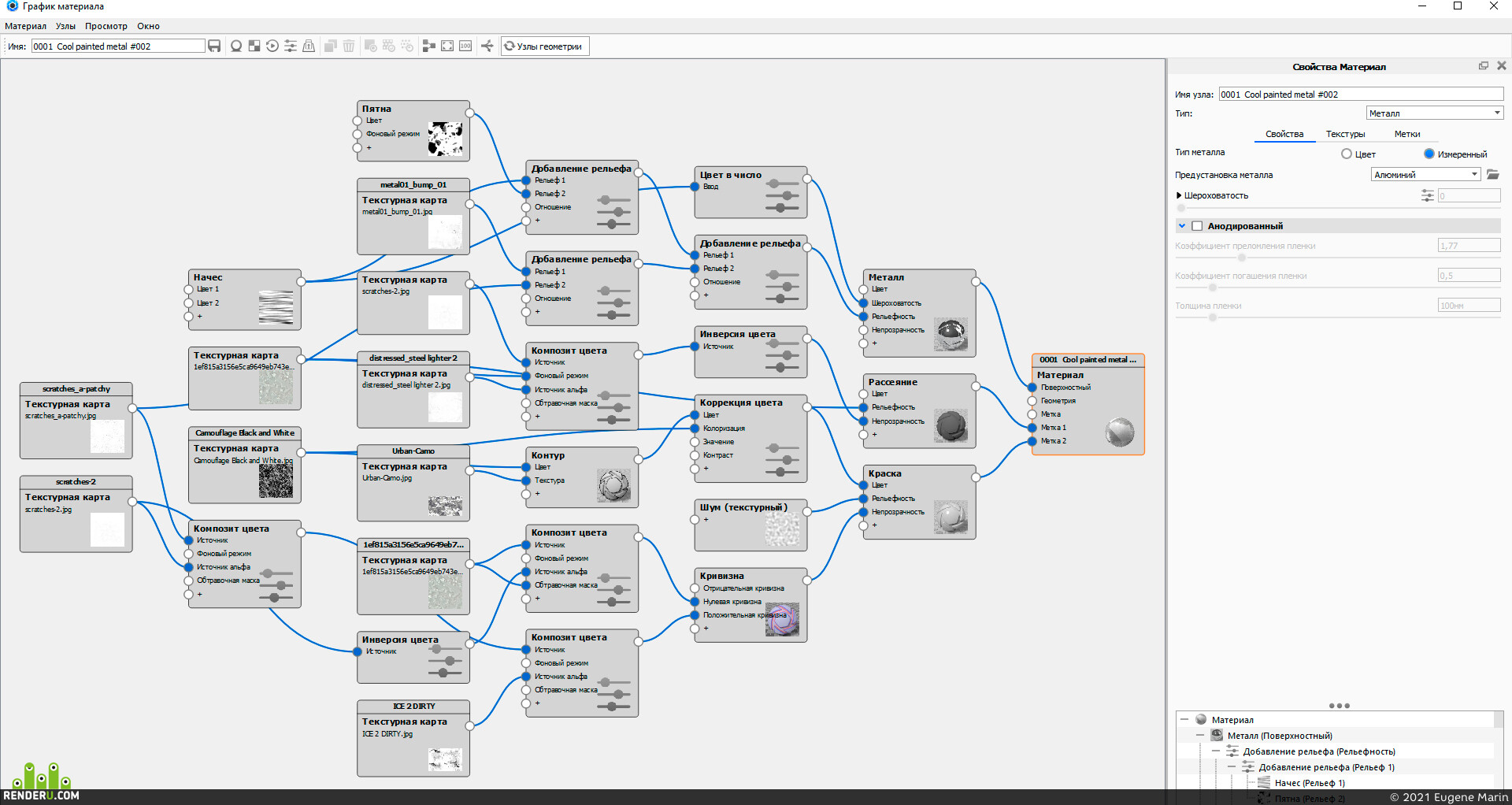The width and height of the screenshot is (1512, 805).
Task: Open the Узлы menu
Action: click(65, 26)
